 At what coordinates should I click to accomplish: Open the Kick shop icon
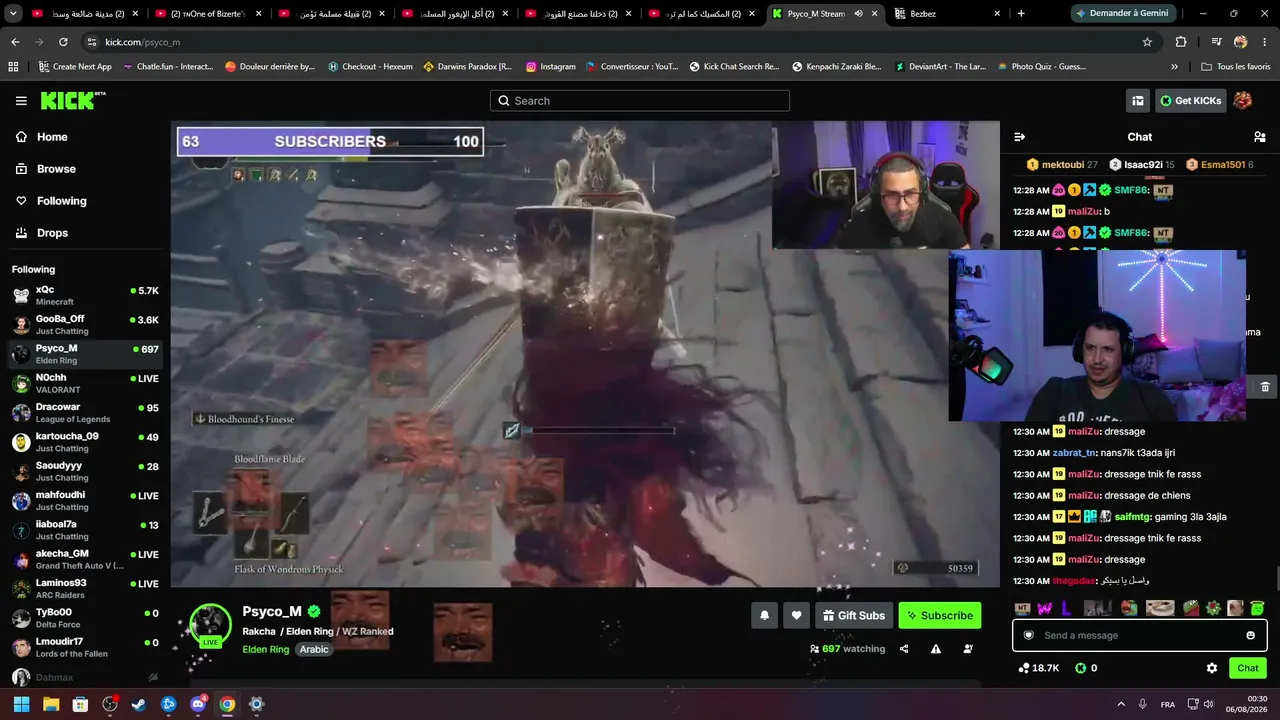[1138, 101]
